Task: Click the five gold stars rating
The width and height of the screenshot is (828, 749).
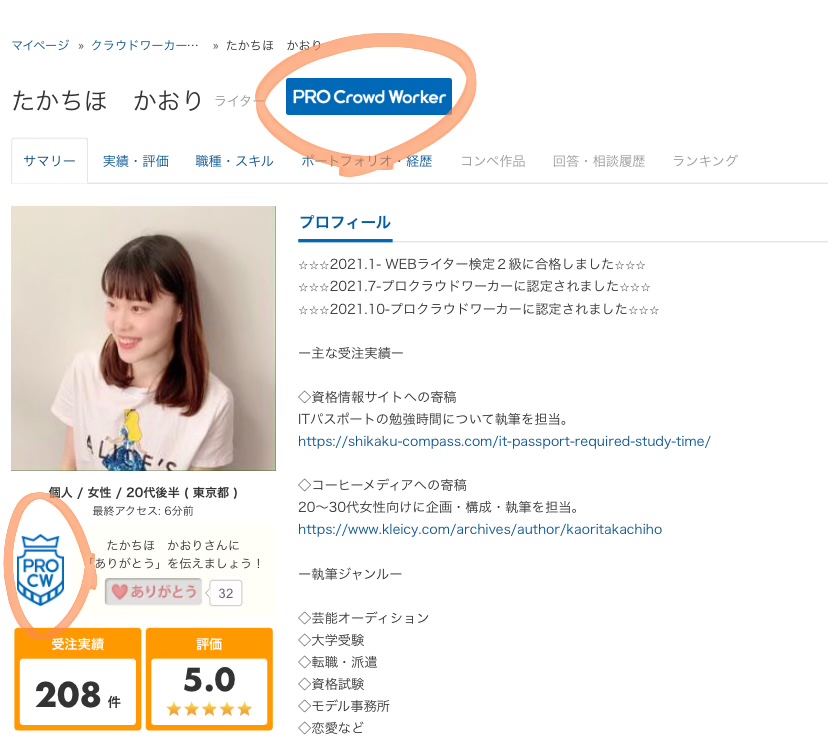Action: pyautogui.click(x=209, y=709)
